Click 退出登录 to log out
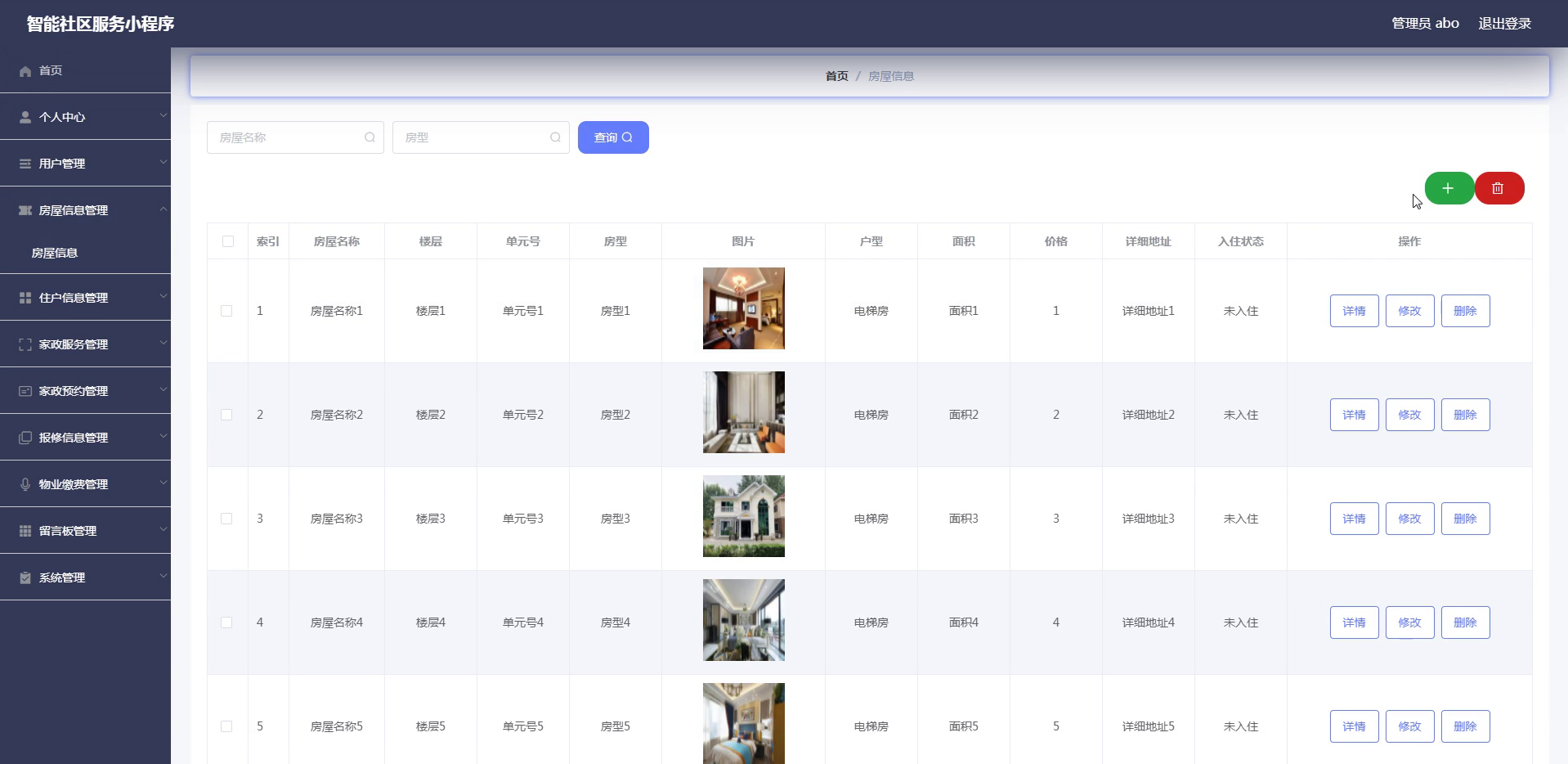This screenshot has width=1568, height=764. [1504, 24]
